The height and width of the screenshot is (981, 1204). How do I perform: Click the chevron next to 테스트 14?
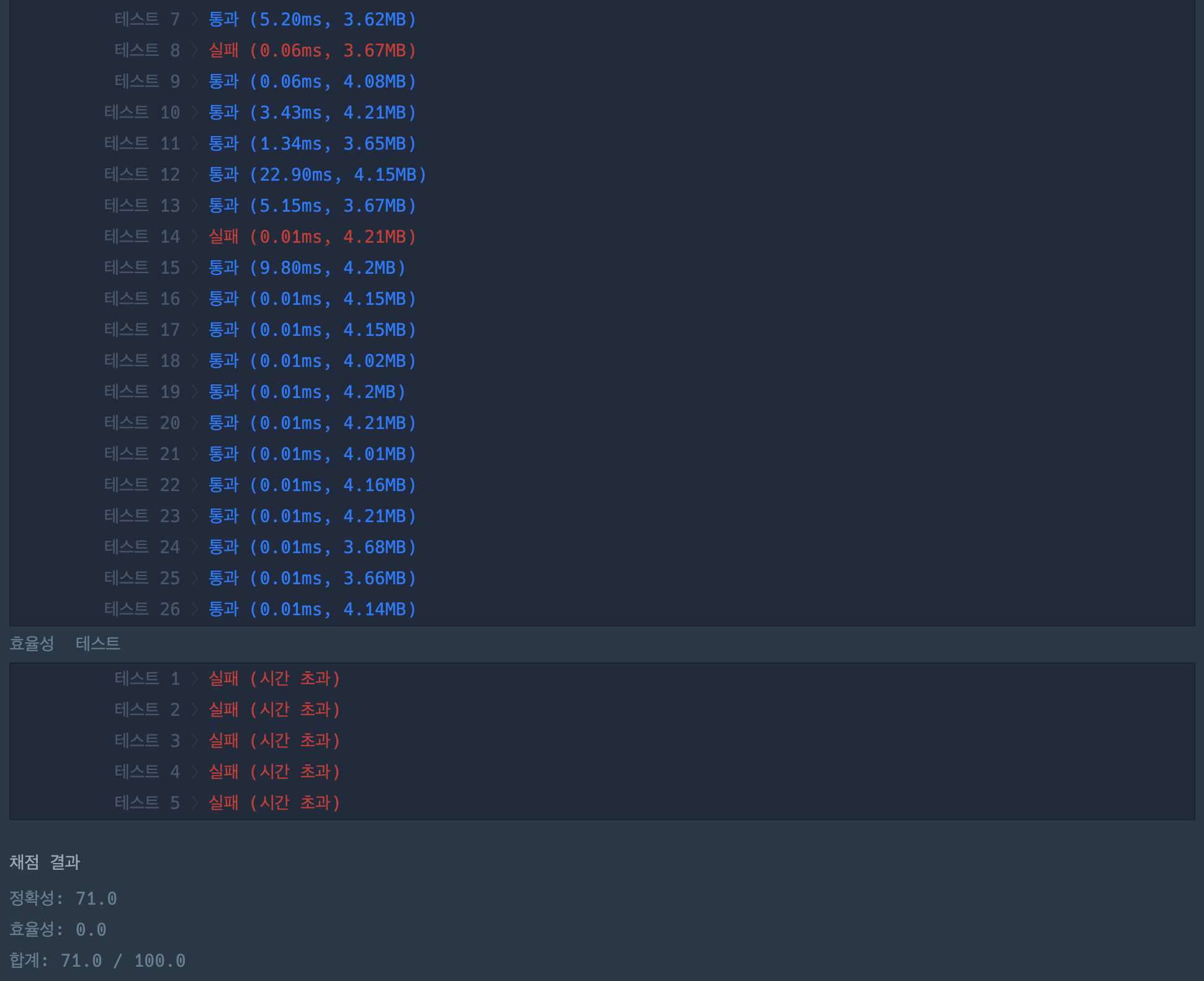pos(195,237)
